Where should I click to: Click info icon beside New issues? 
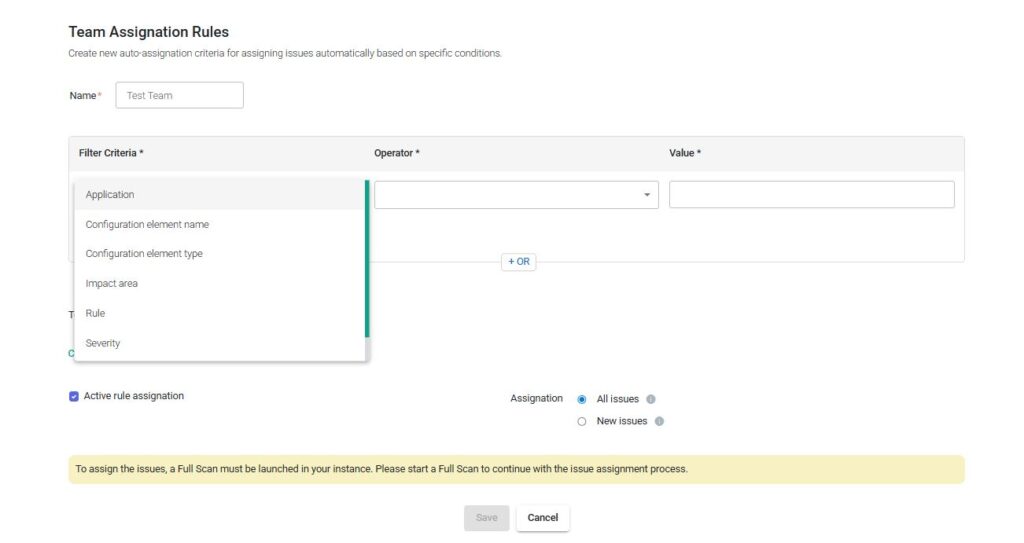[659, 421]
